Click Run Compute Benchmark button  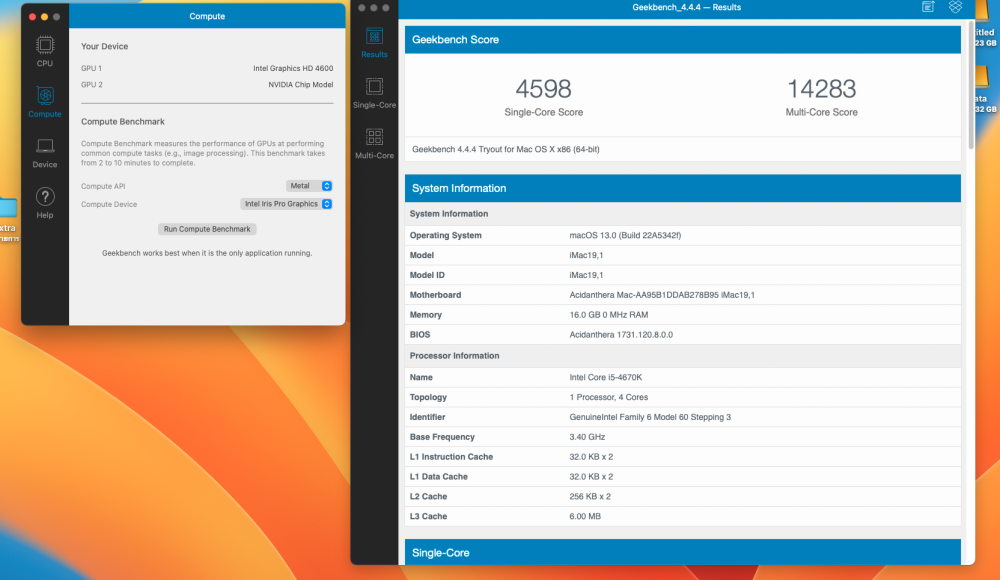pyautogui.click(x=207, y=229)
